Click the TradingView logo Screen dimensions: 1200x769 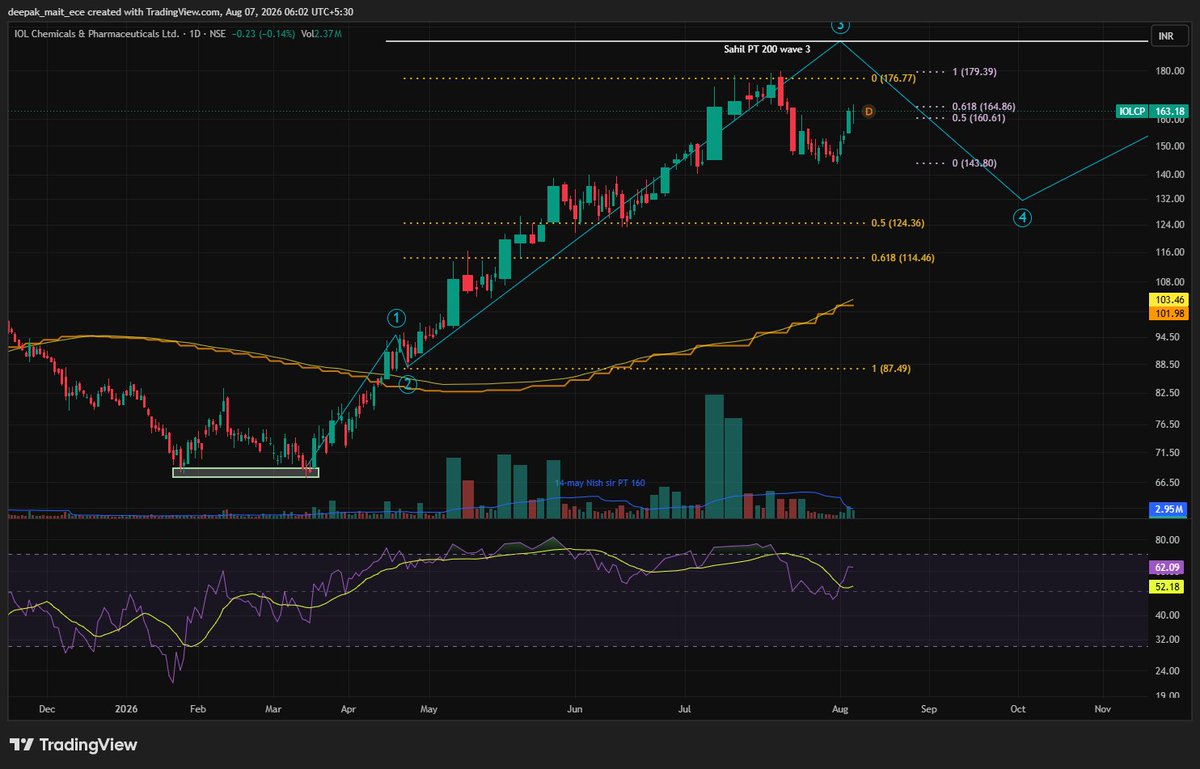pos(73,745)
